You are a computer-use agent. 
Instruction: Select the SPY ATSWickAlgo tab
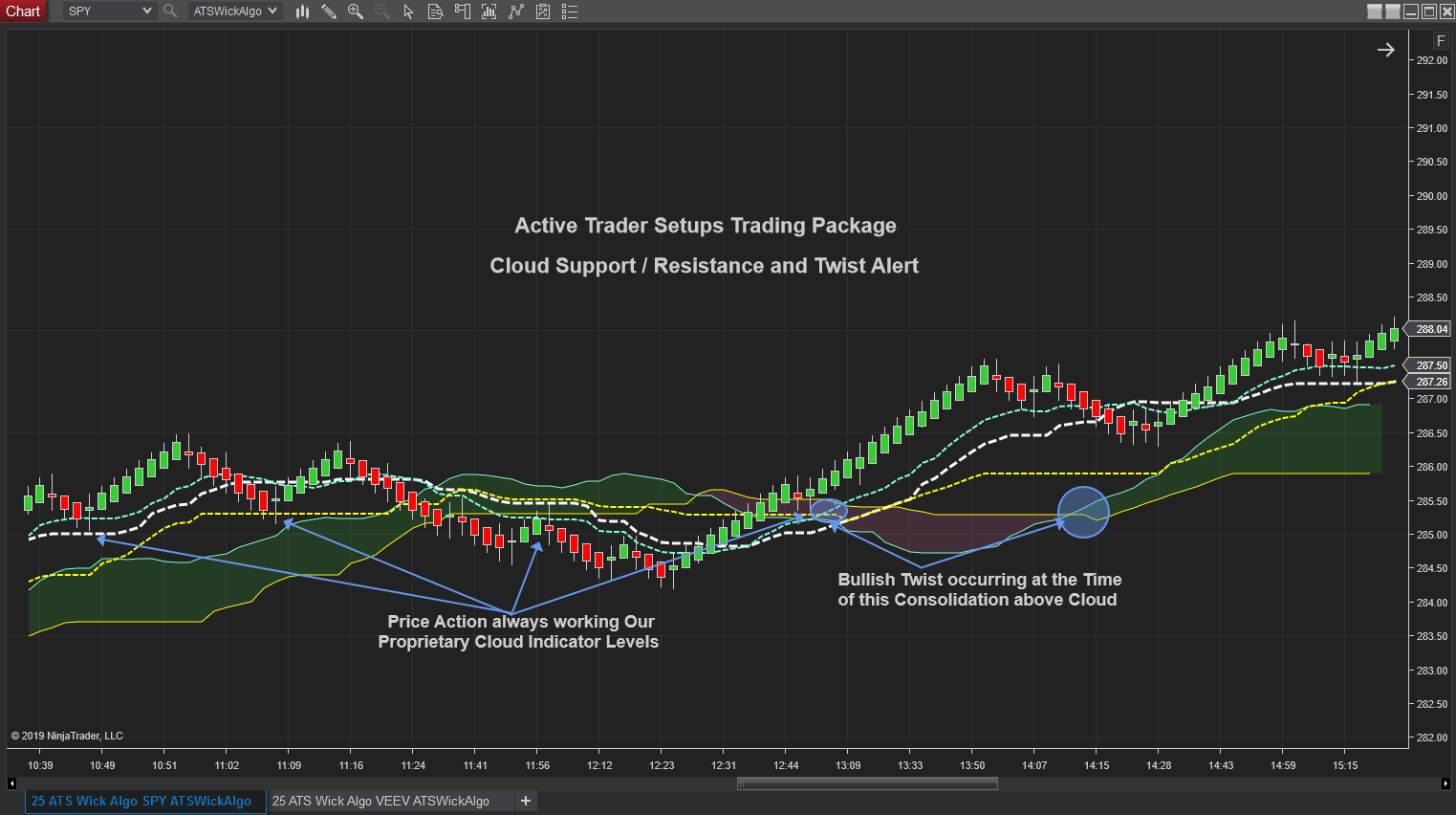tap(143, 801)
